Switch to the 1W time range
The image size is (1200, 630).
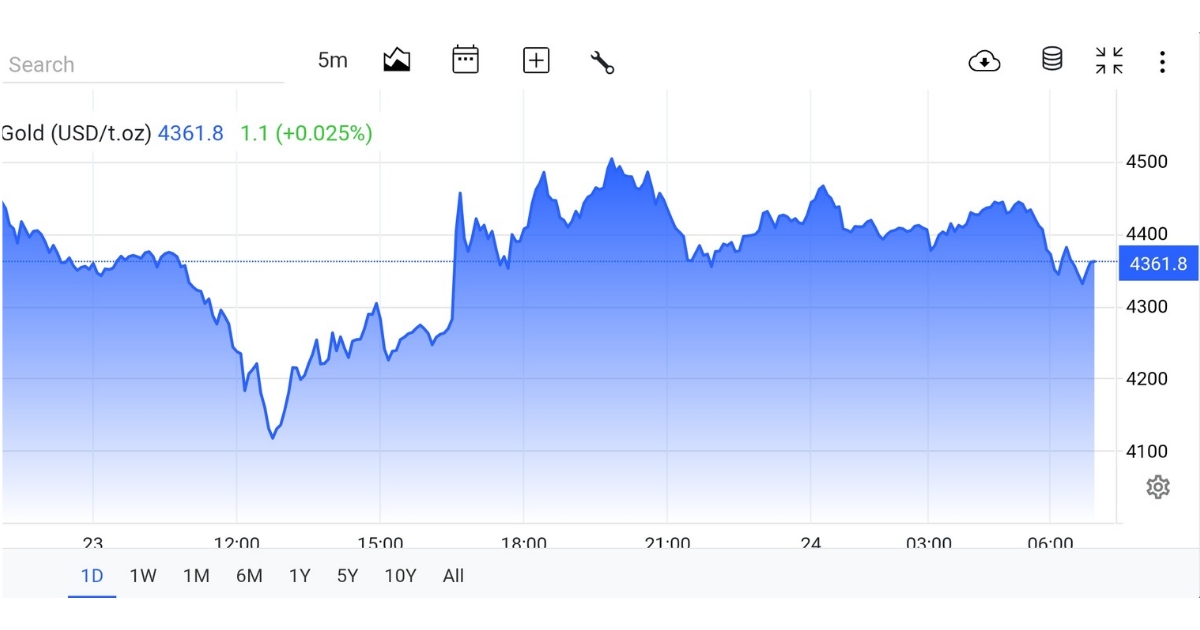click(143, 576)
